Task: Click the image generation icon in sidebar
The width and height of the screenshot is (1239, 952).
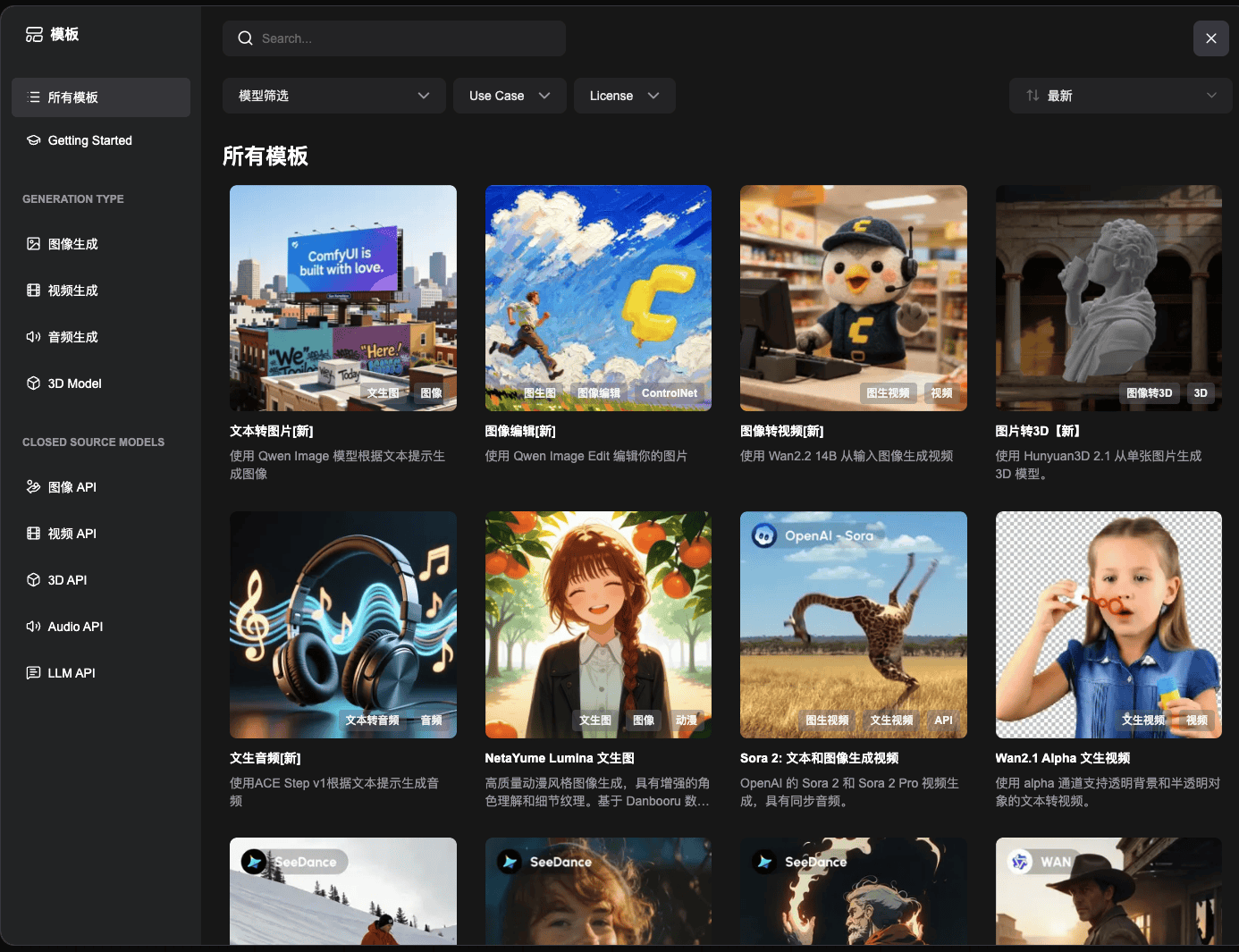Action: [33, 244]
